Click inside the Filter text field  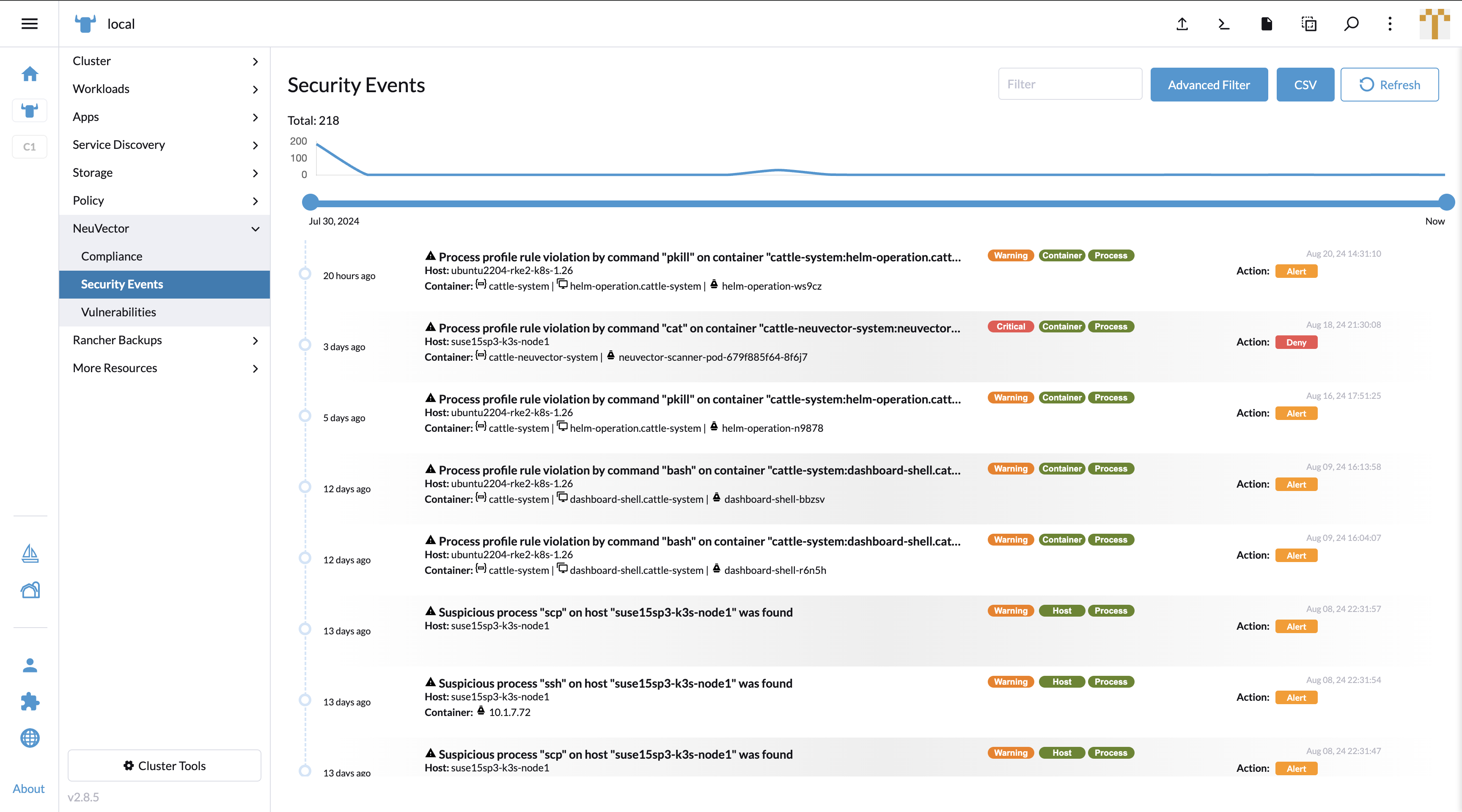point(1070,83)
